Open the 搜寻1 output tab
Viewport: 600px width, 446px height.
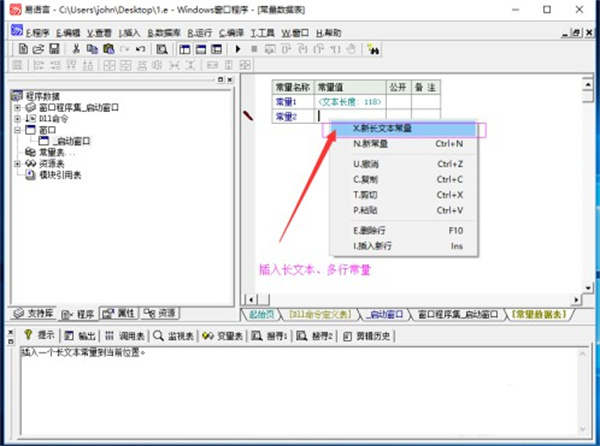pos(269,336)
